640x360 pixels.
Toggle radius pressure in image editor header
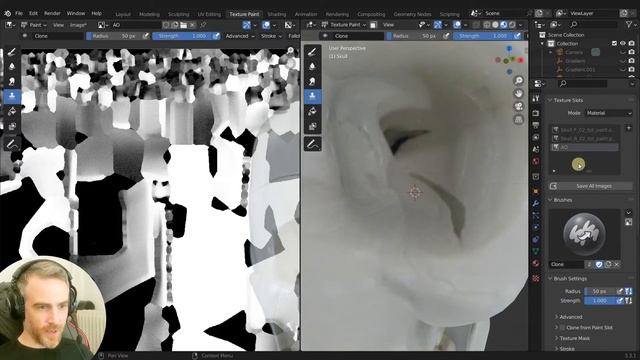[146, 36]
